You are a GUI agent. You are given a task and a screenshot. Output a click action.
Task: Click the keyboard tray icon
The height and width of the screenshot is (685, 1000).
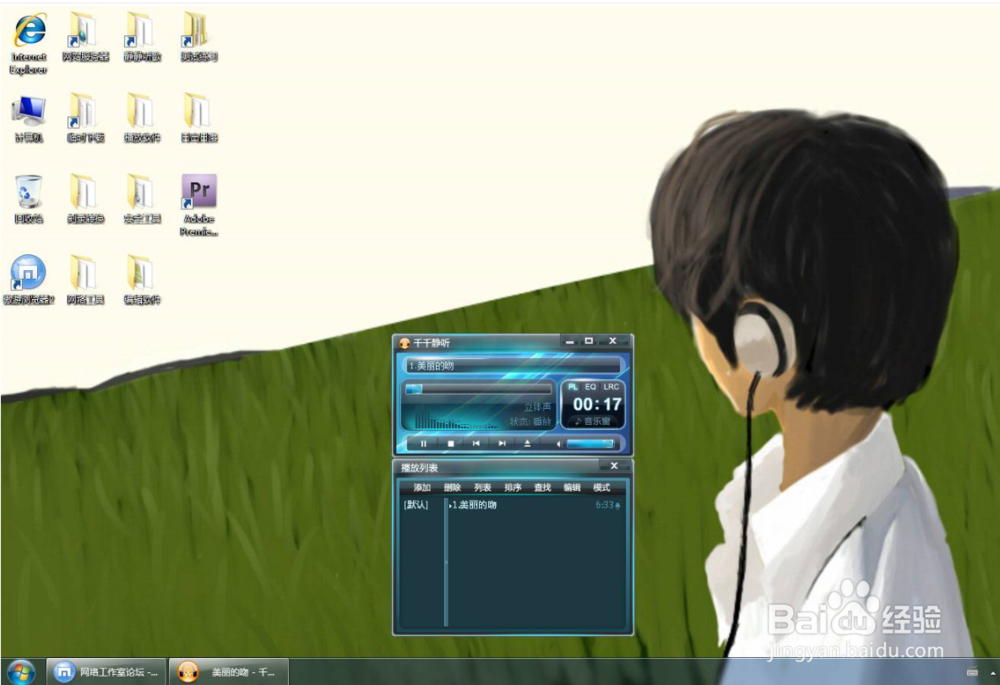coord(973,672)
